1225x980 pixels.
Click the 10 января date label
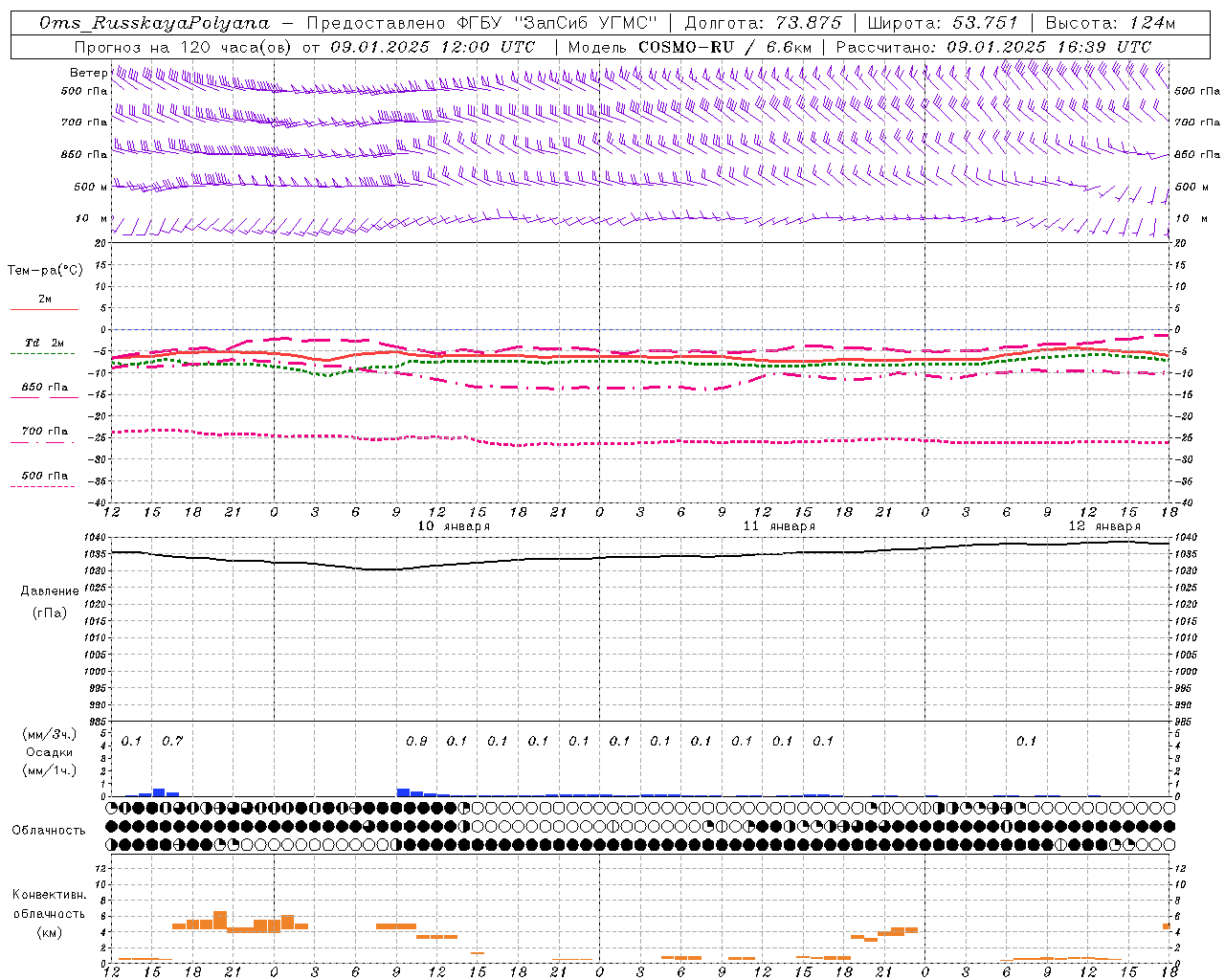coord(455,526)
